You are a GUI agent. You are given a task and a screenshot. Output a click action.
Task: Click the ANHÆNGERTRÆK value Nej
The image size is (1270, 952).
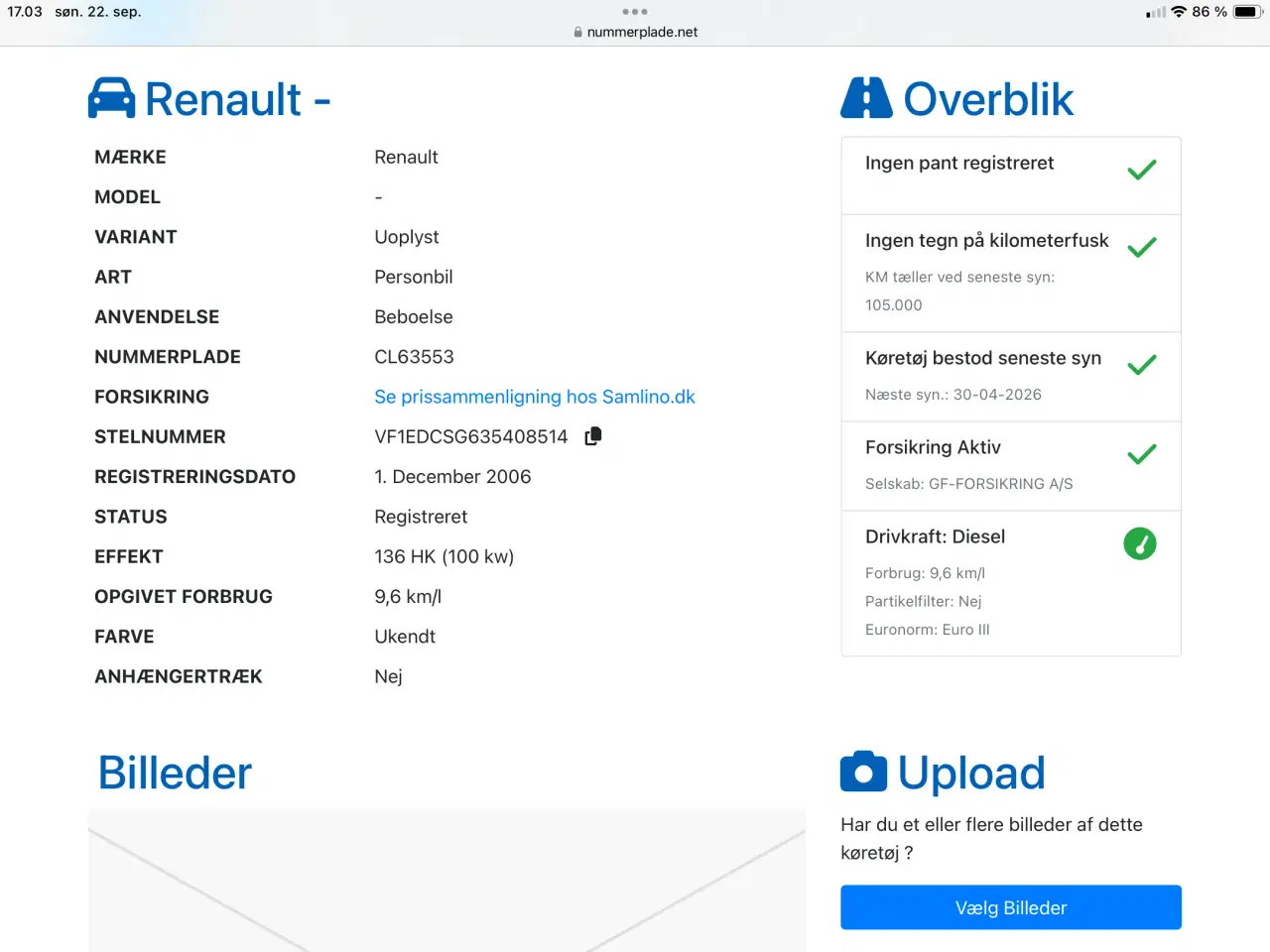[388, 676]
